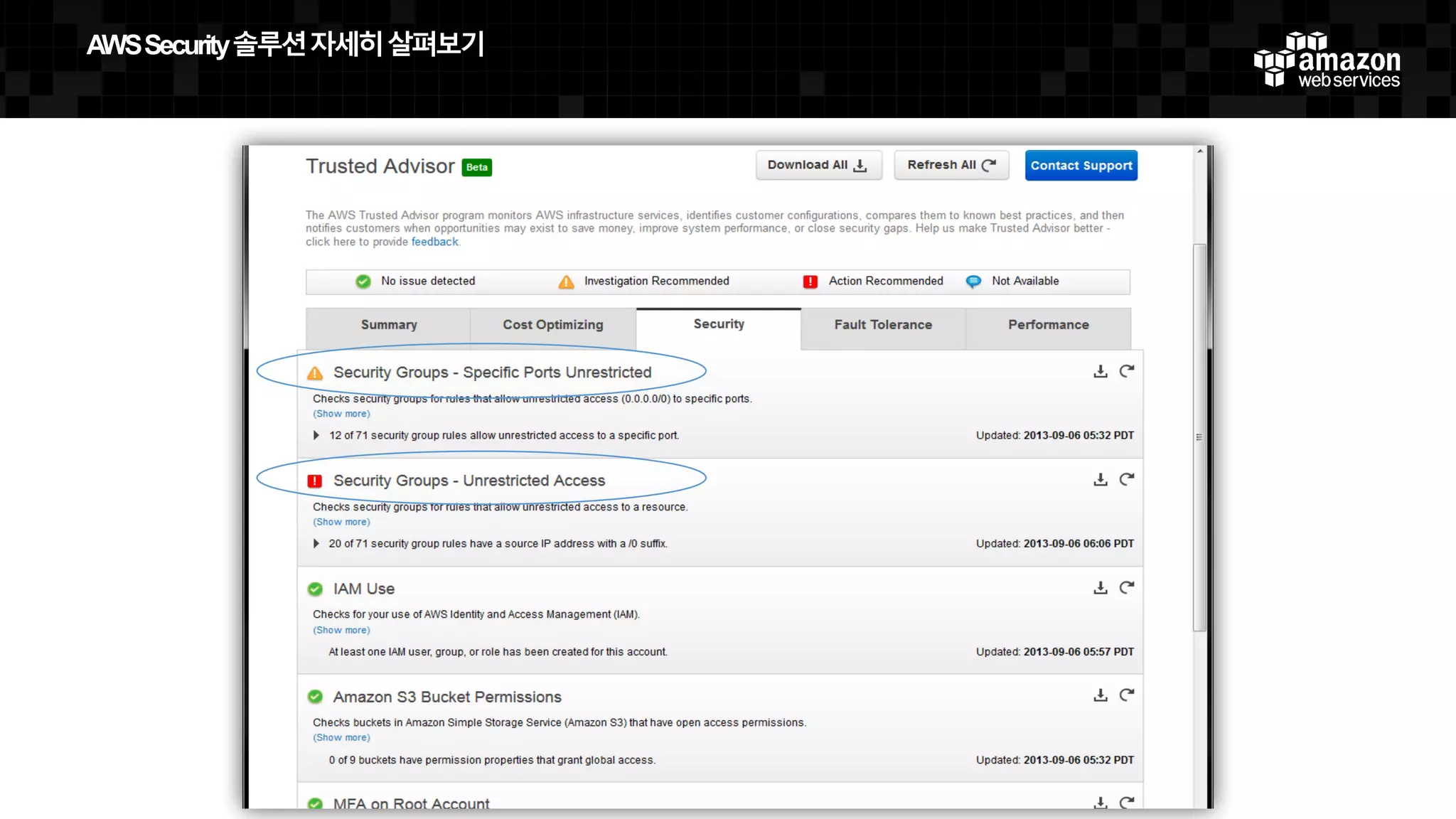Click the Trusted Advisor page title
Image resolution: width=1456 pixels, height=819 pixels.
pos(380,166)
